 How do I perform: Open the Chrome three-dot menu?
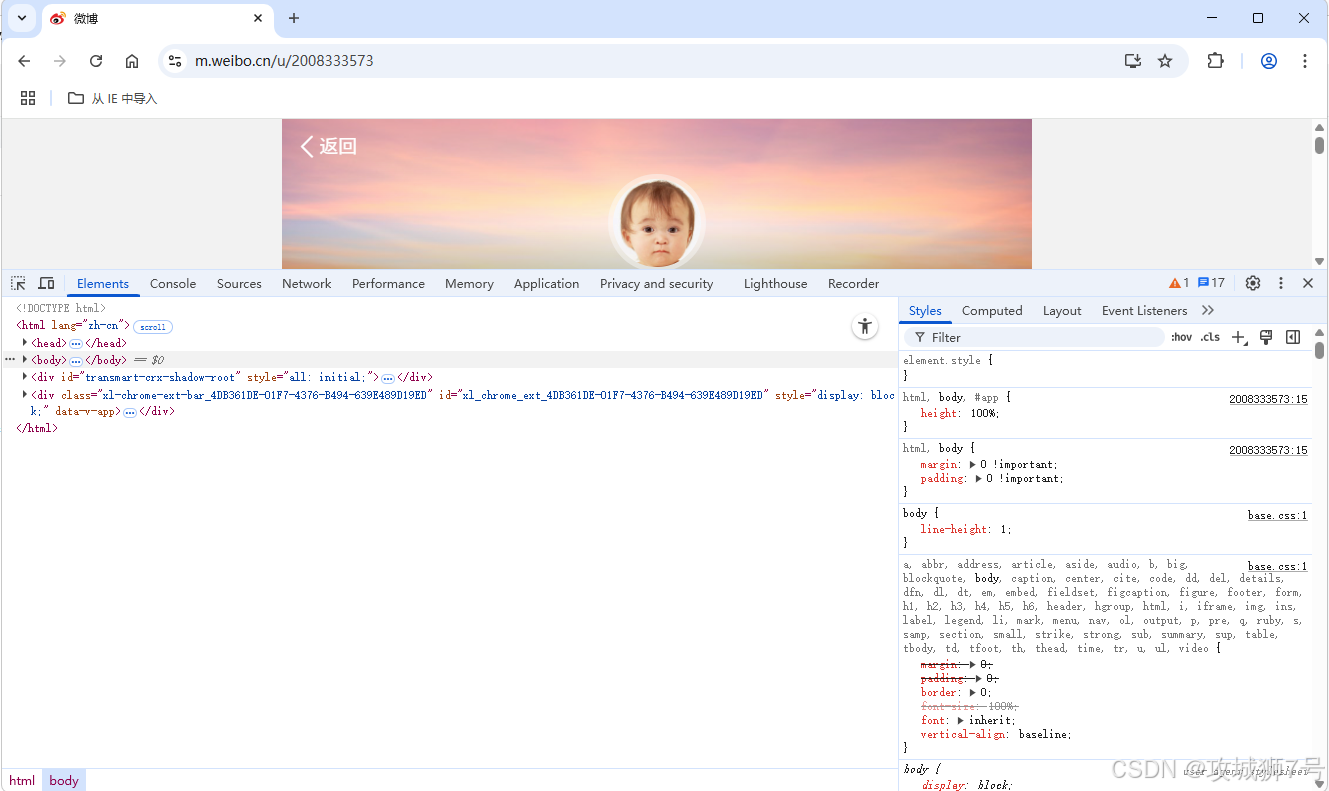(x=1305, y=61)
